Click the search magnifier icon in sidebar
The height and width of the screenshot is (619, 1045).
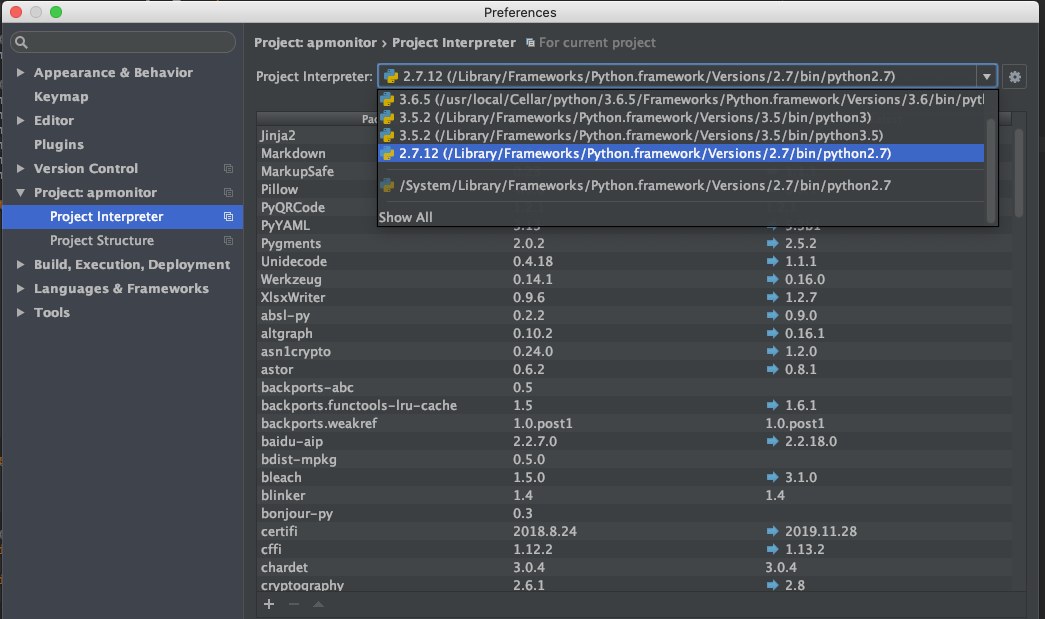pyautogui.click(x=22, y=43)
